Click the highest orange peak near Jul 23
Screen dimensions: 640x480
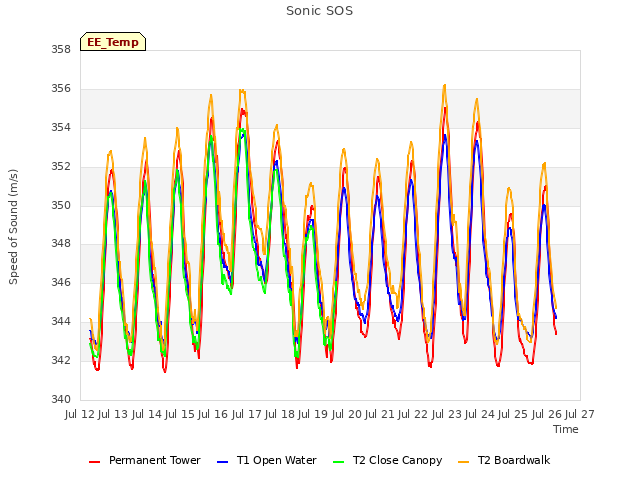tap(444, 85)
